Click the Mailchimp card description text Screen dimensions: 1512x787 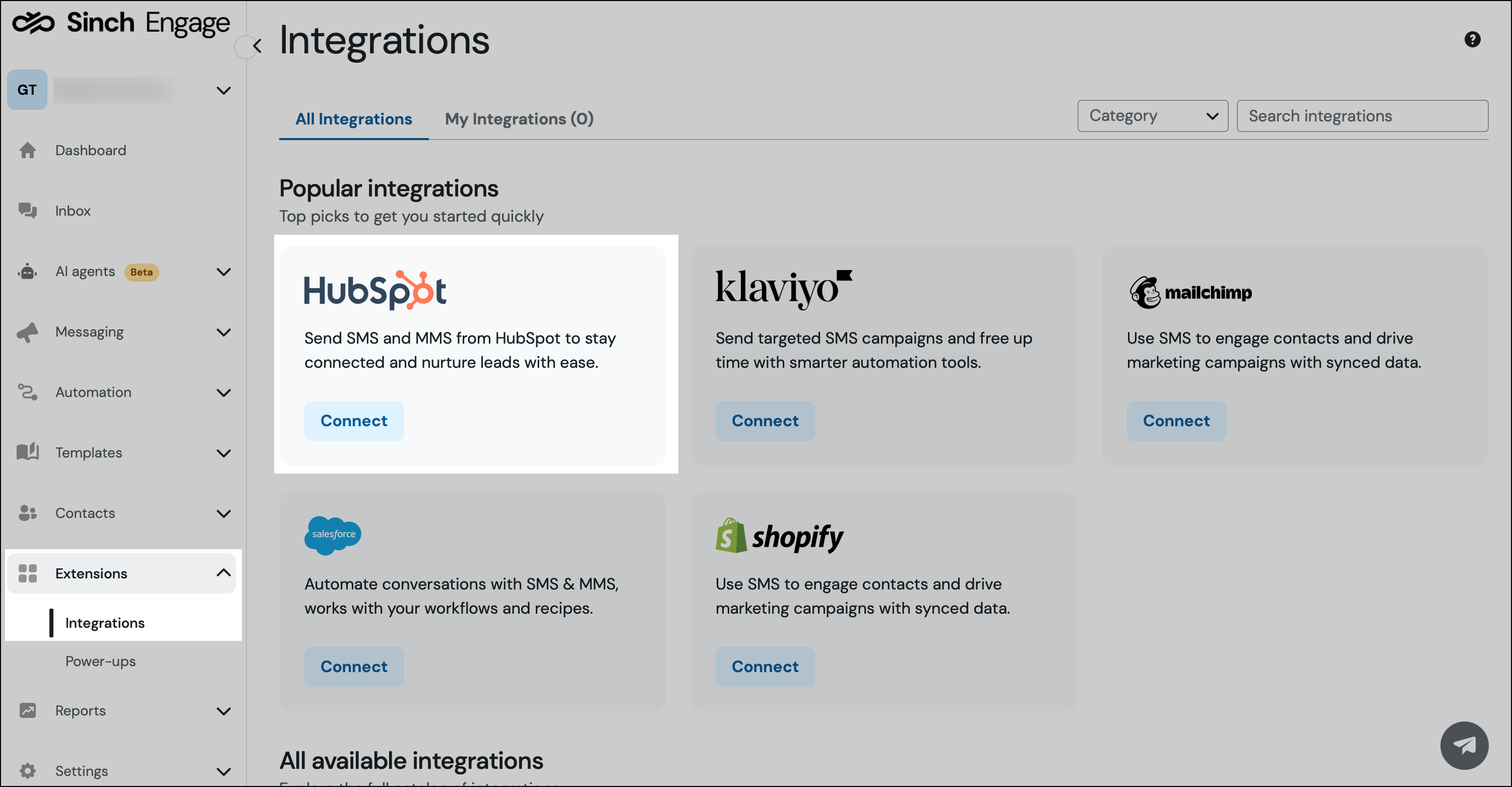click(1274, 350)
